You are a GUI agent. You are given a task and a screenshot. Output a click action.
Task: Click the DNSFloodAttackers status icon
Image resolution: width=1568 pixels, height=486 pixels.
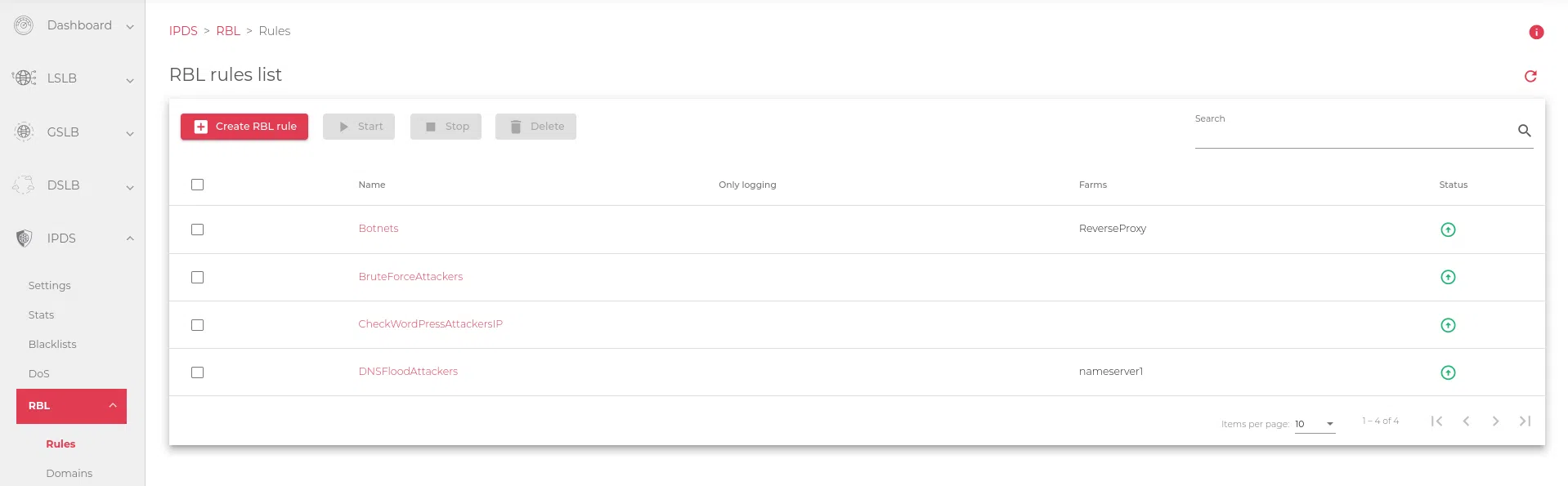point(1448,372)
